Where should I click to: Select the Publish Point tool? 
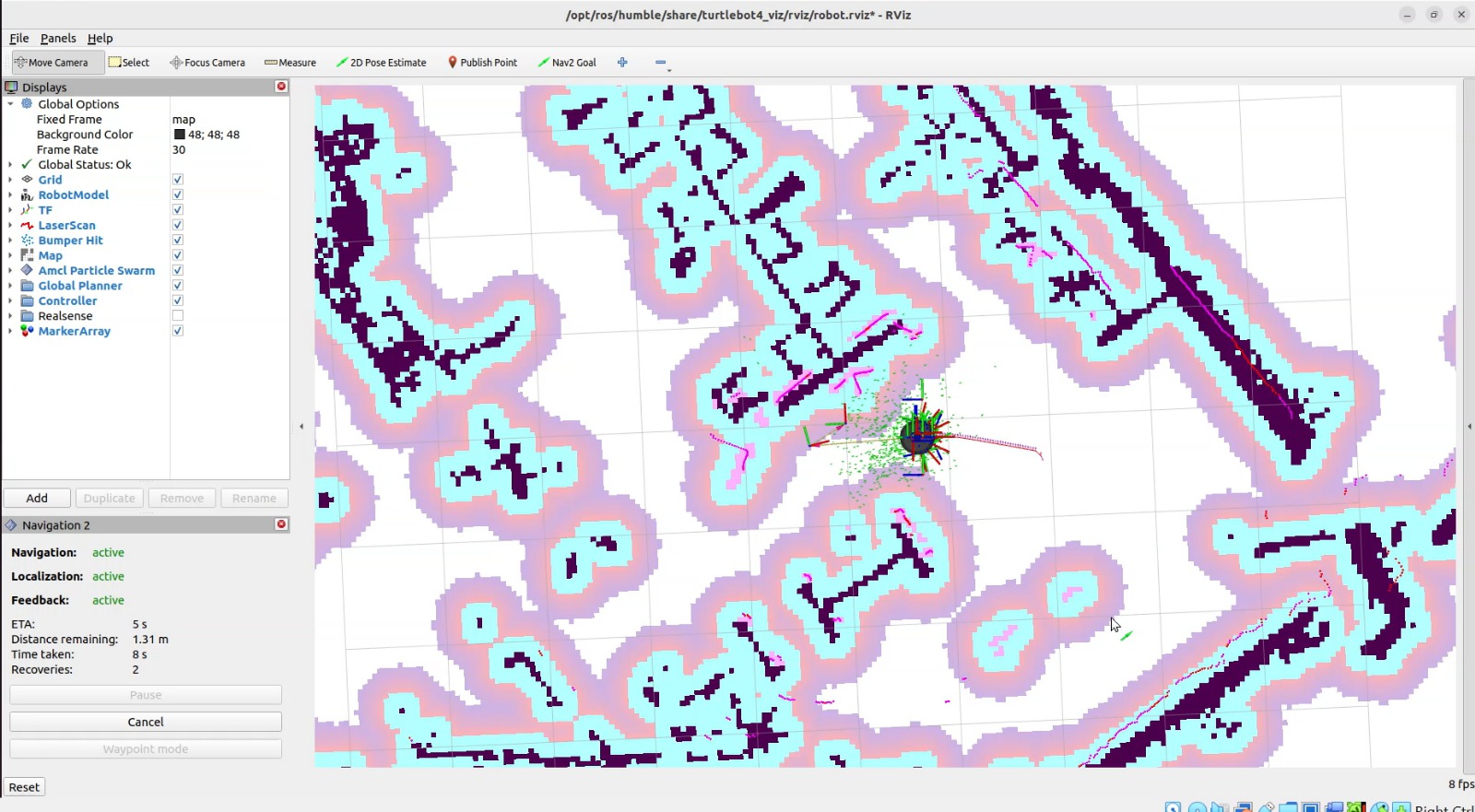[x=482, y=63]
